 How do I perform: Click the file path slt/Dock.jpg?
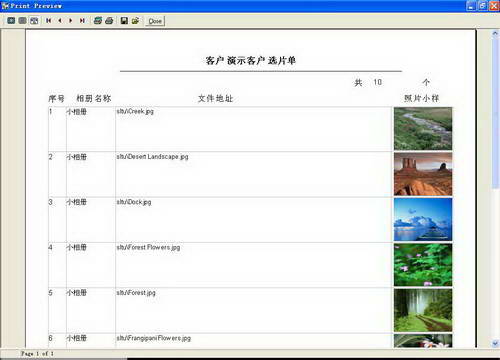coord(134,202)
